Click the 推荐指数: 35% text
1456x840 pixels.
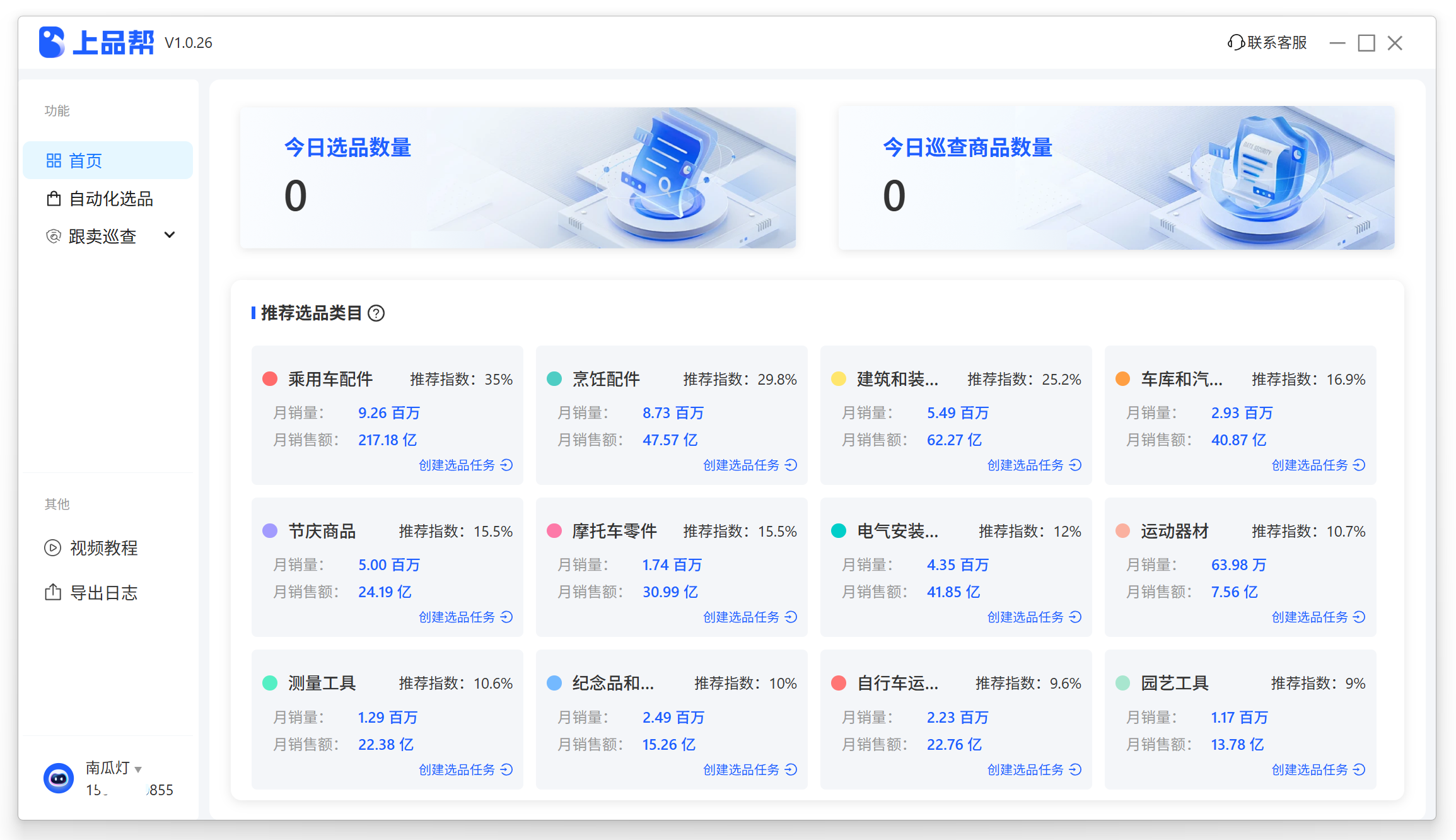(462, 379)
